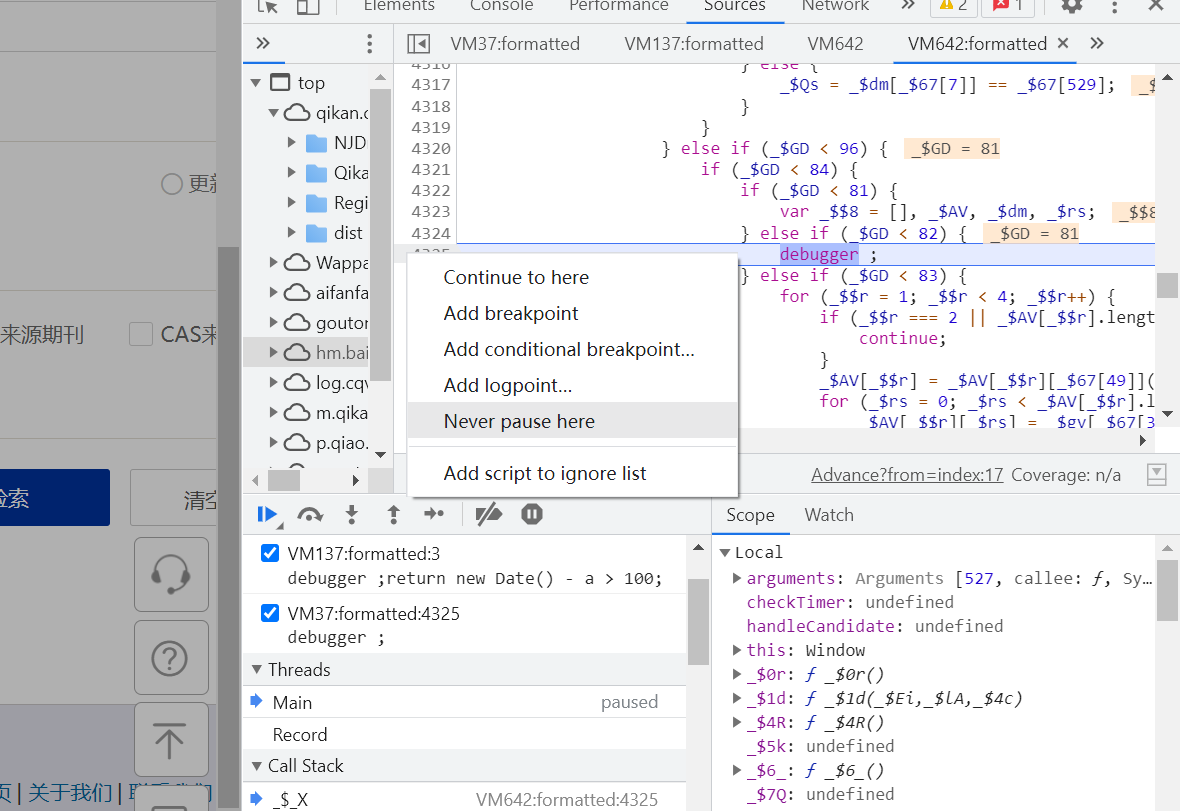1180x811 pixels.
Task: Close the VM642:formatted tab
Action: (x=1063, y=43)
